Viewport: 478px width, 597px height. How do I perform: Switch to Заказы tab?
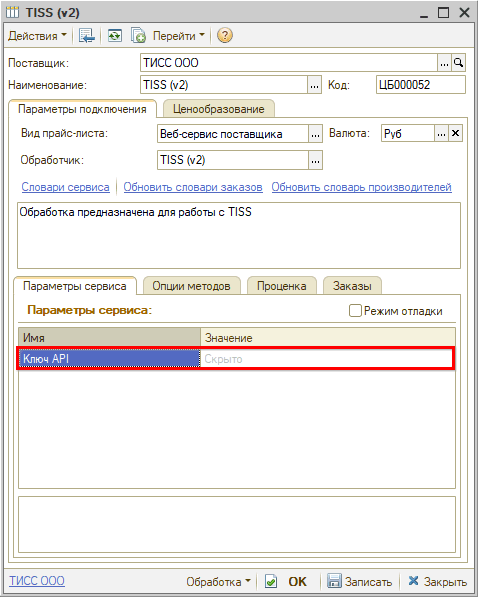pyautogui.click(x=352, y=286)
